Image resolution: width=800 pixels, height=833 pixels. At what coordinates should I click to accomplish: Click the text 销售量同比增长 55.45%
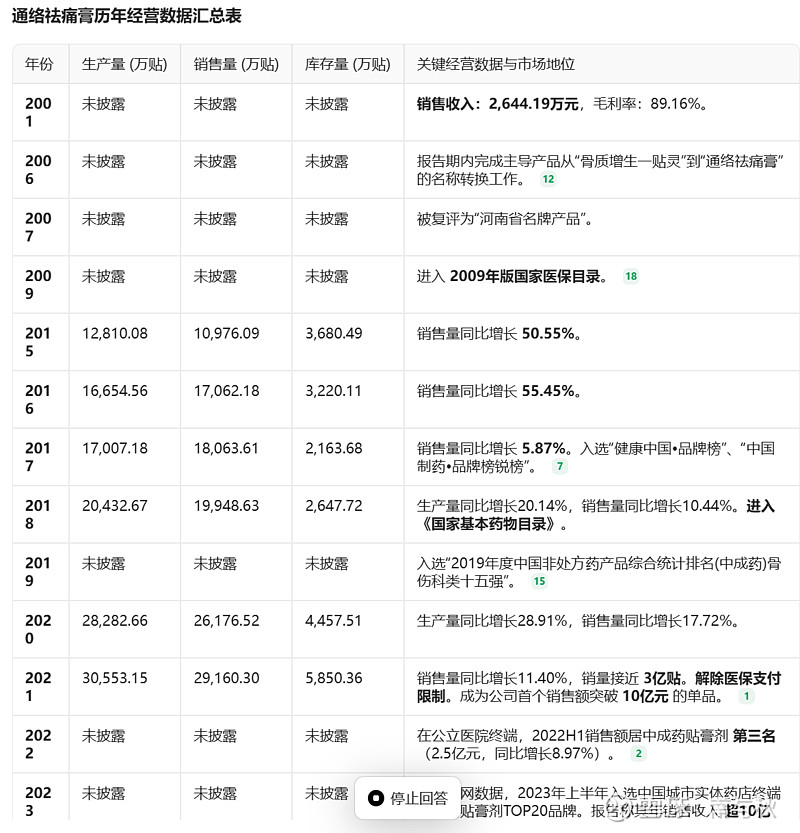[496, 391]
